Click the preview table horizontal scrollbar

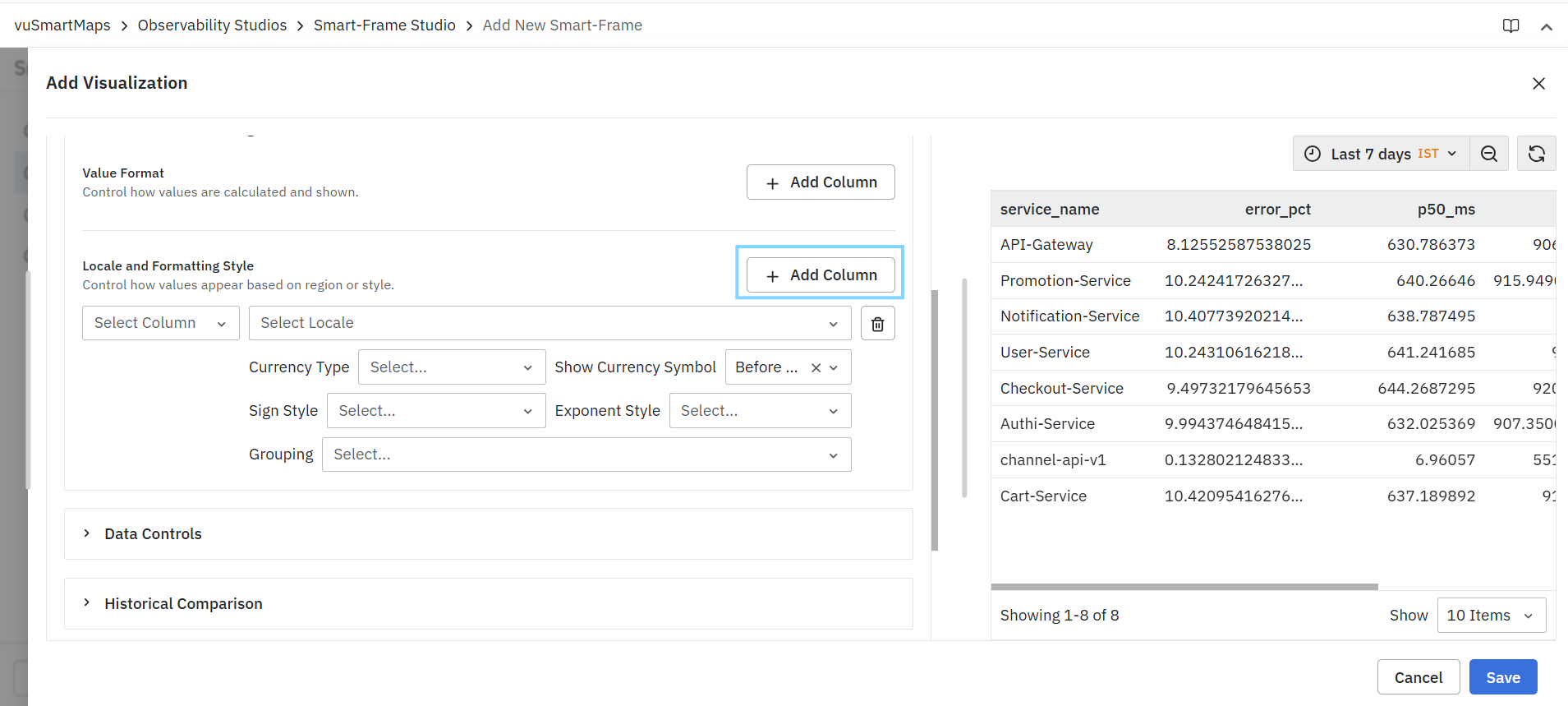pyautogui.click(x=1184, y=587)
